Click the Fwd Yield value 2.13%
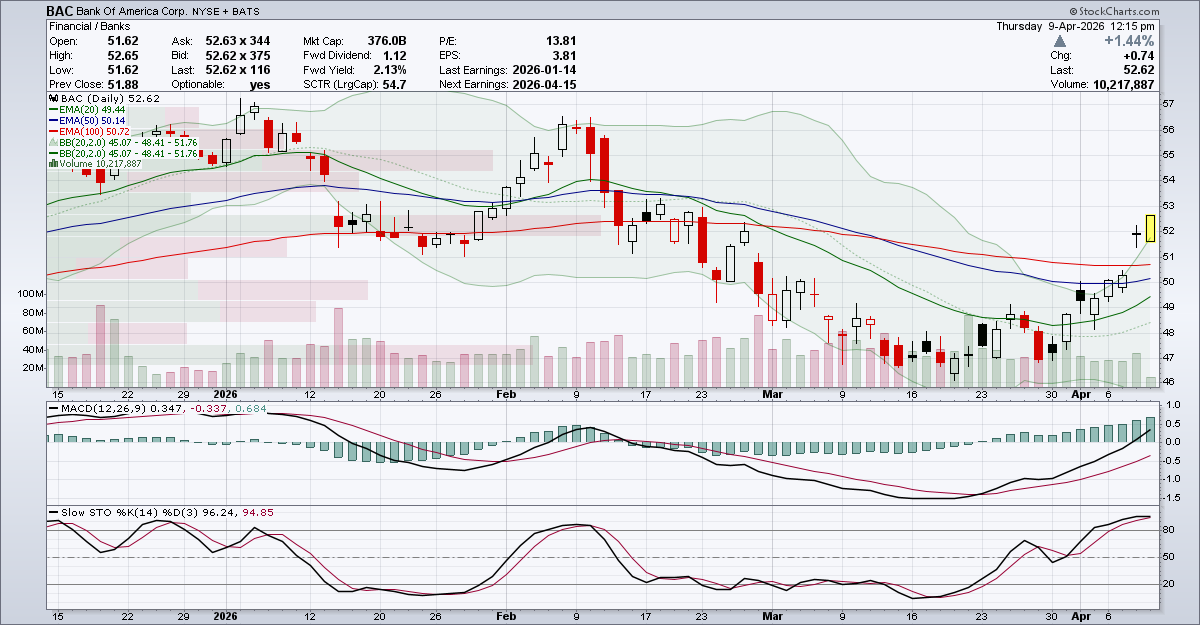Image resolution: width=1200 pixels, height=625 pixels. [x=390, y=70]
